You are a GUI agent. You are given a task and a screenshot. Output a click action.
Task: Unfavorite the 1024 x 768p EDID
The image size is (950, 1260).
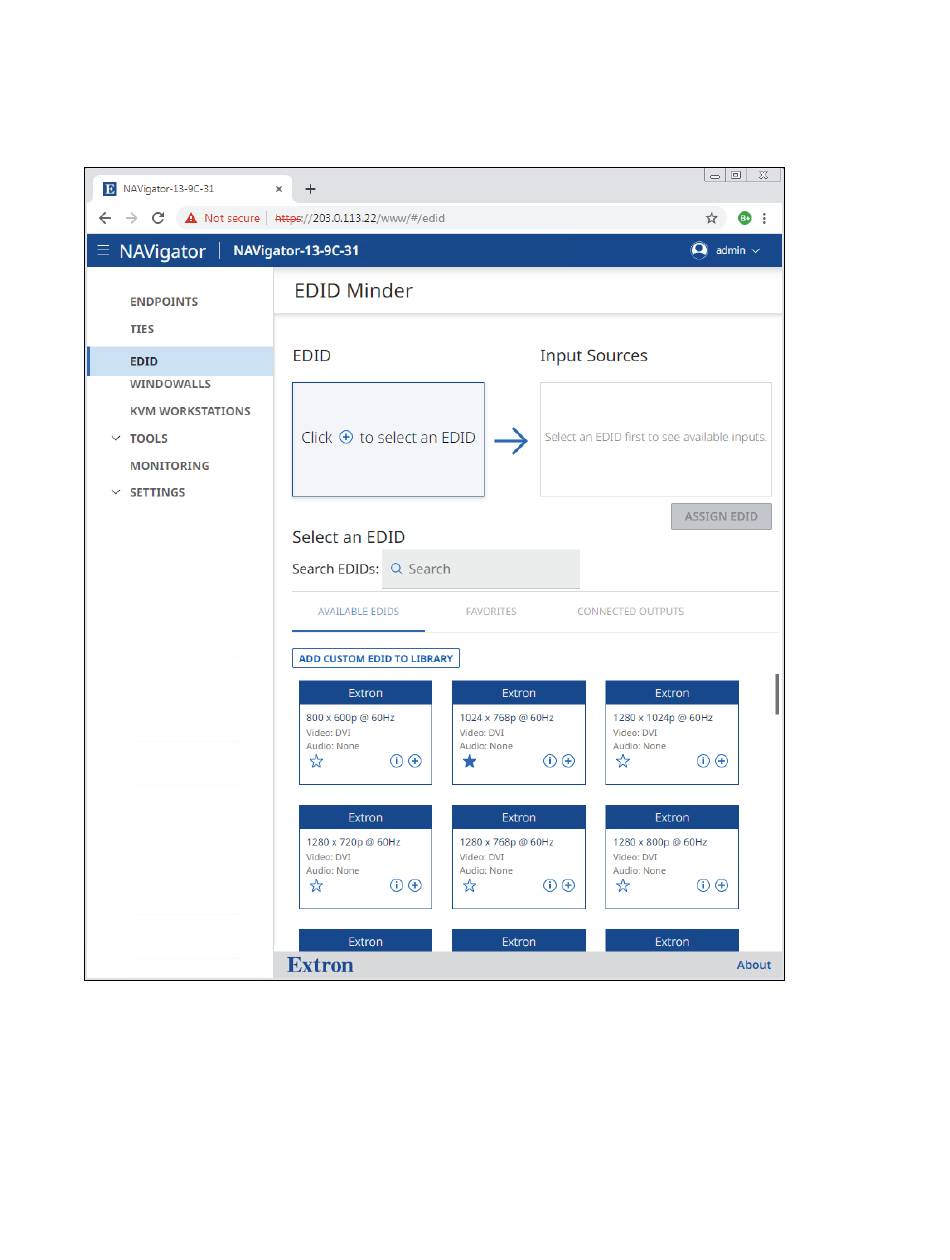(x=470, y=761)
